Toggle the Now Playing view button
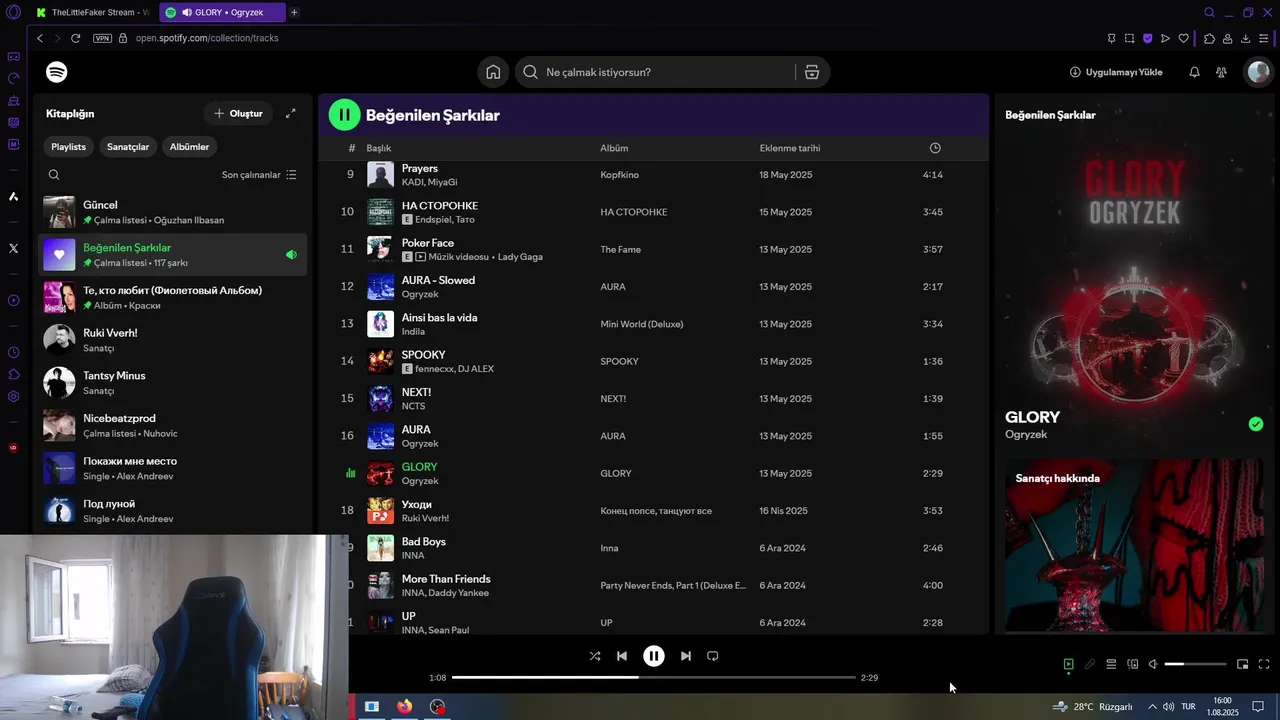Screen dimensions: 1280x720 point(1068,664)
